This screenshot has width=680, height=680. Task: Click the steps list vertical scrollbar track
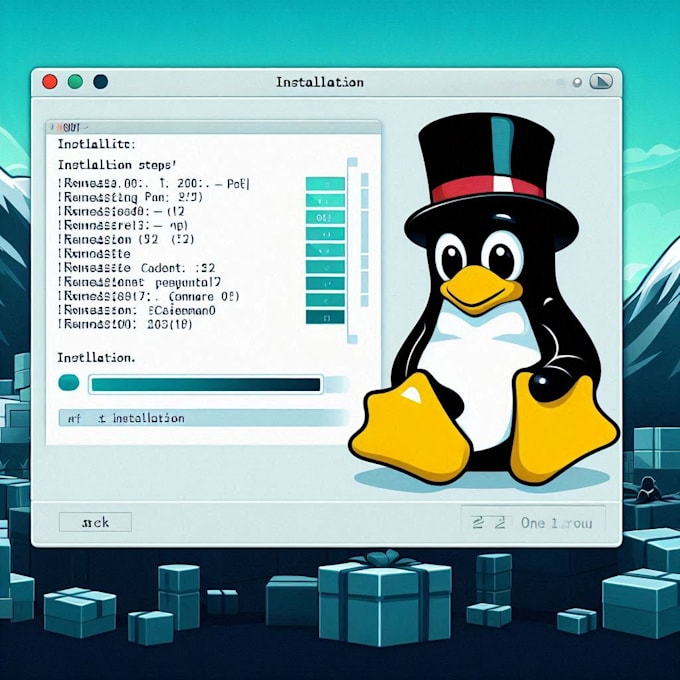(x=352, y=251)
